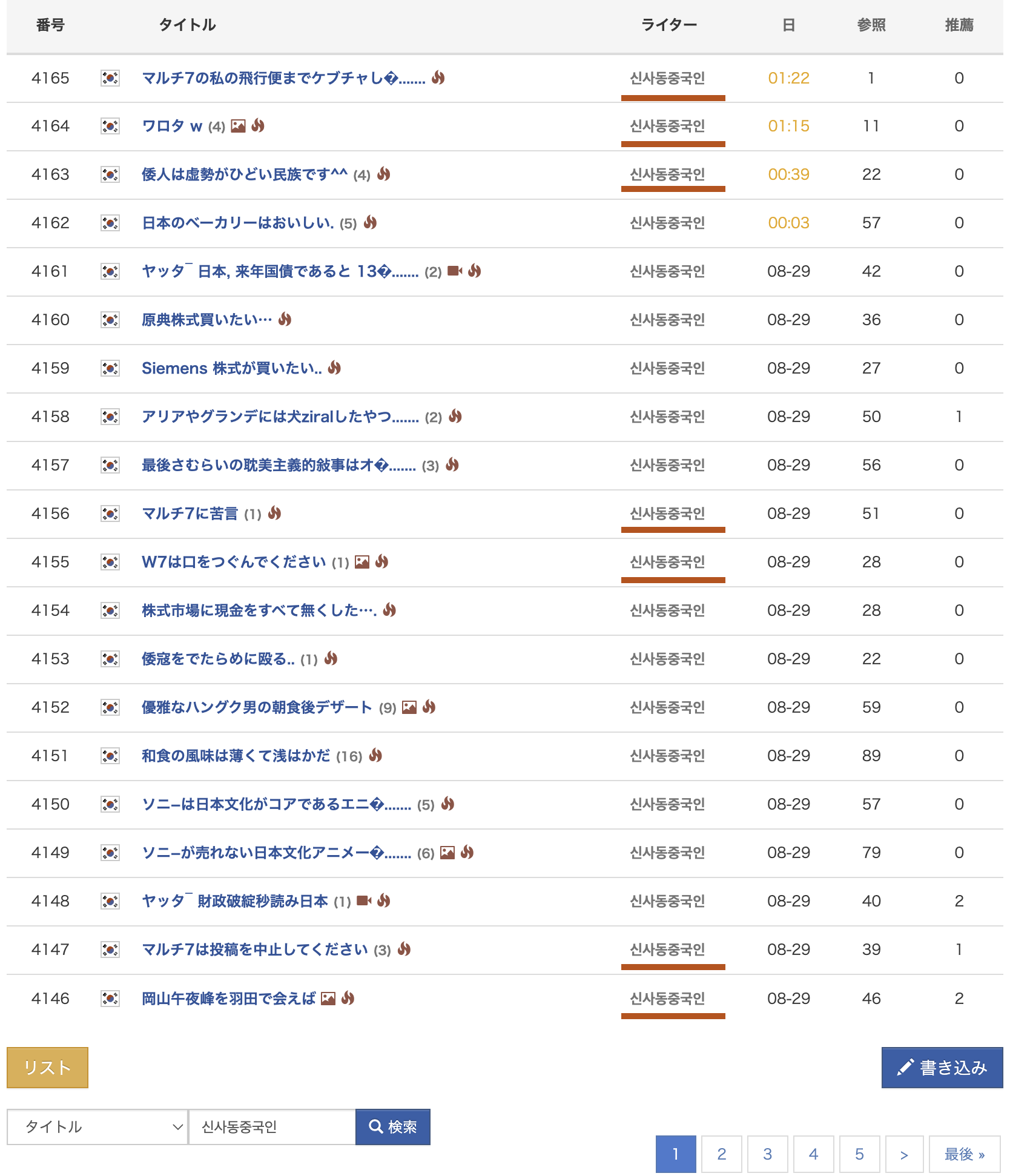
Task: Focus the search keyword input field
Action: (x=272, y=1127)
